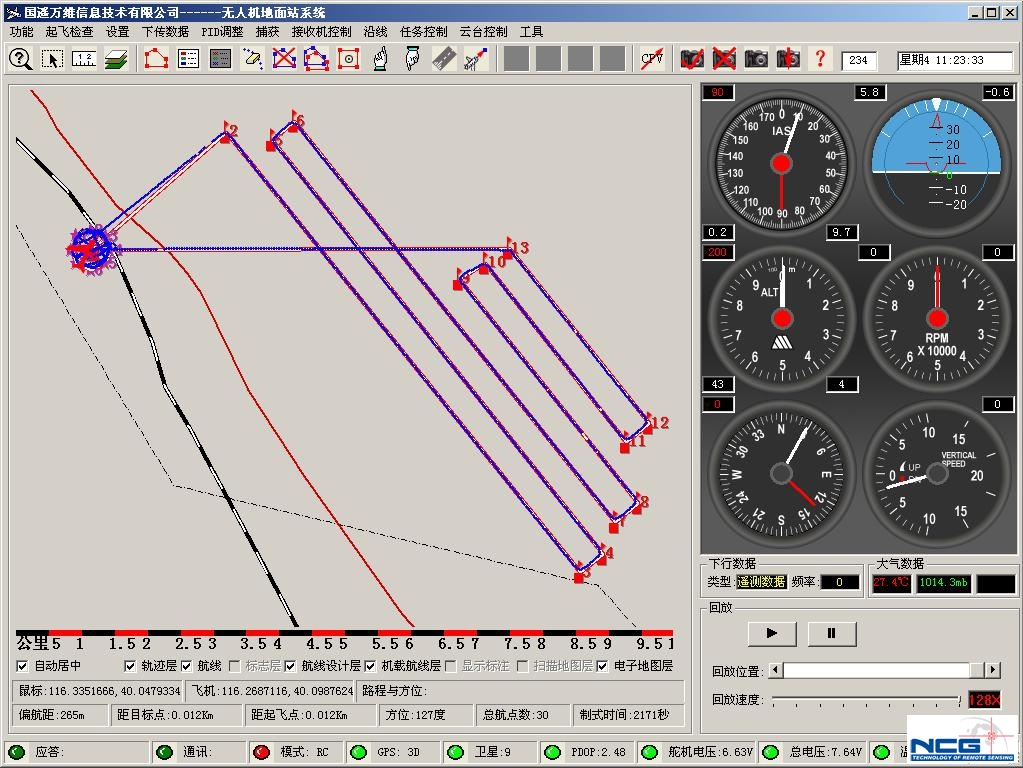Viewport: 1023px width, 768px height.
Task: Open the 云台控制 menu
Action: coord(483,32)
